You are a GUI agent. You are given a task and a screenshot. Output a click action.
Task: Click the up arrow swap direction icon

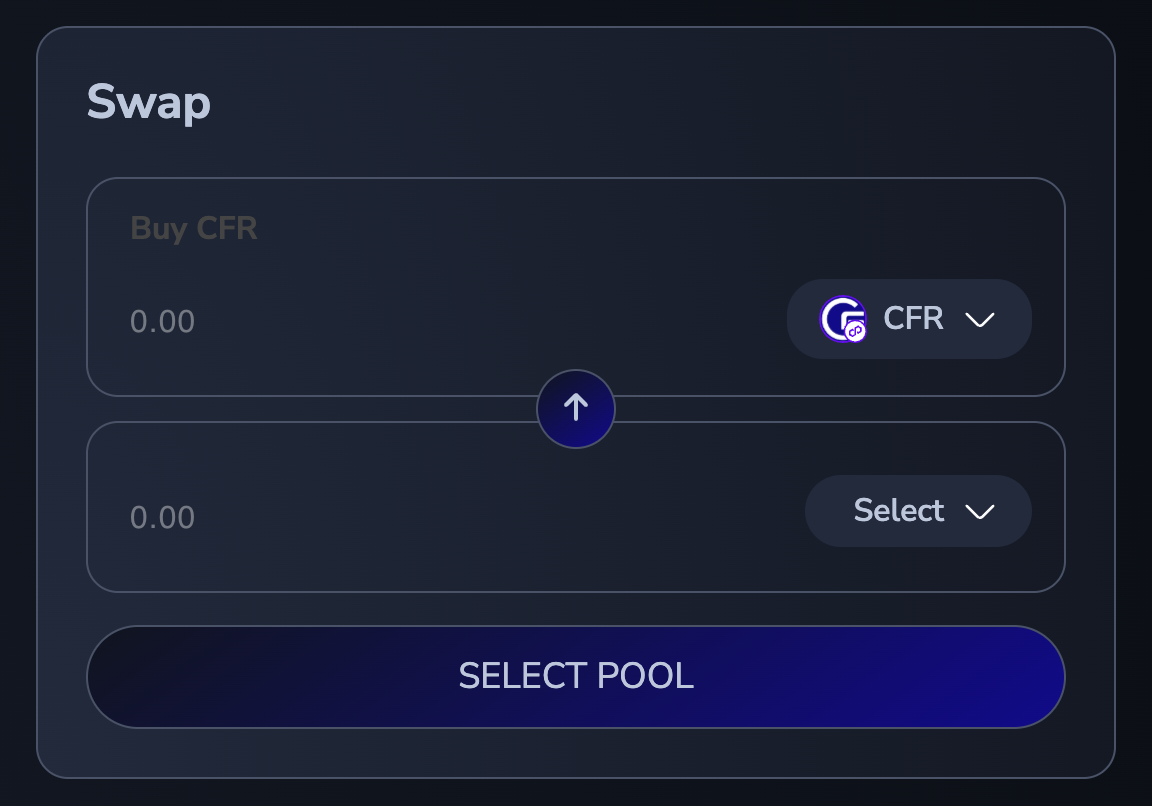[576, 408]
